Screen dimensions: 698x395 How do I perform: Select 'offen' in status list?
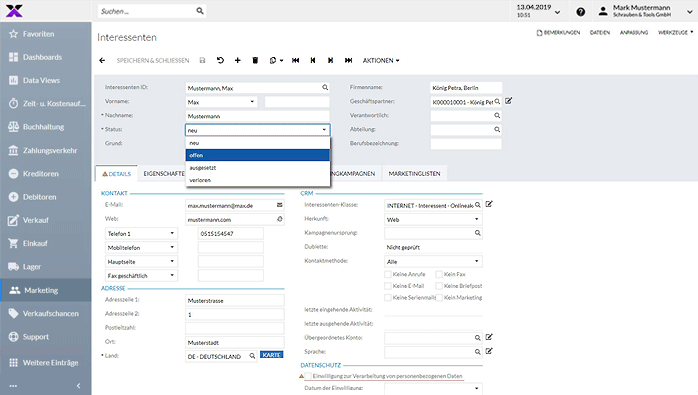[x=258, y=155]
